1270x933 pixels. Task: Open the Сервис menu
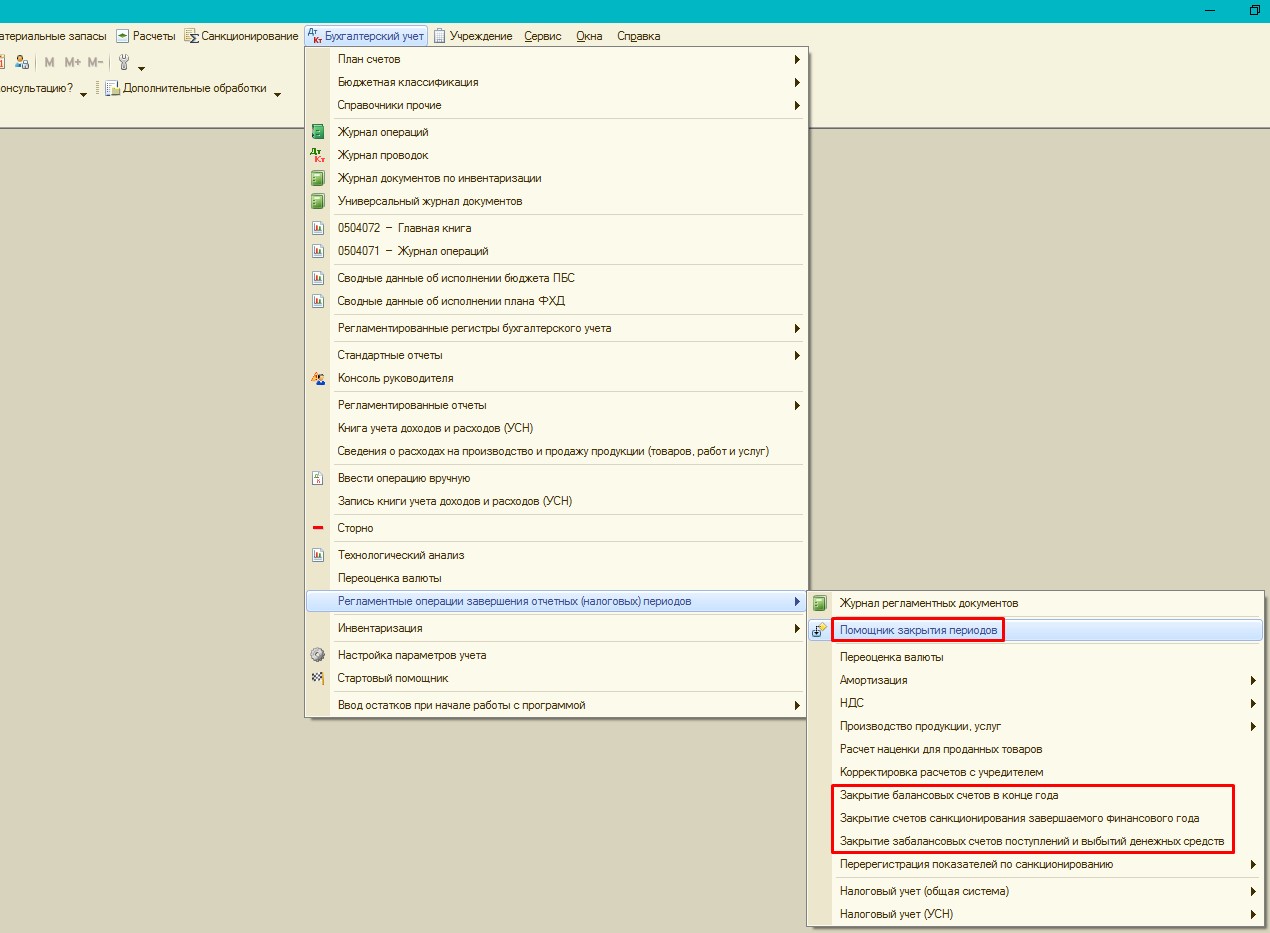543,36
